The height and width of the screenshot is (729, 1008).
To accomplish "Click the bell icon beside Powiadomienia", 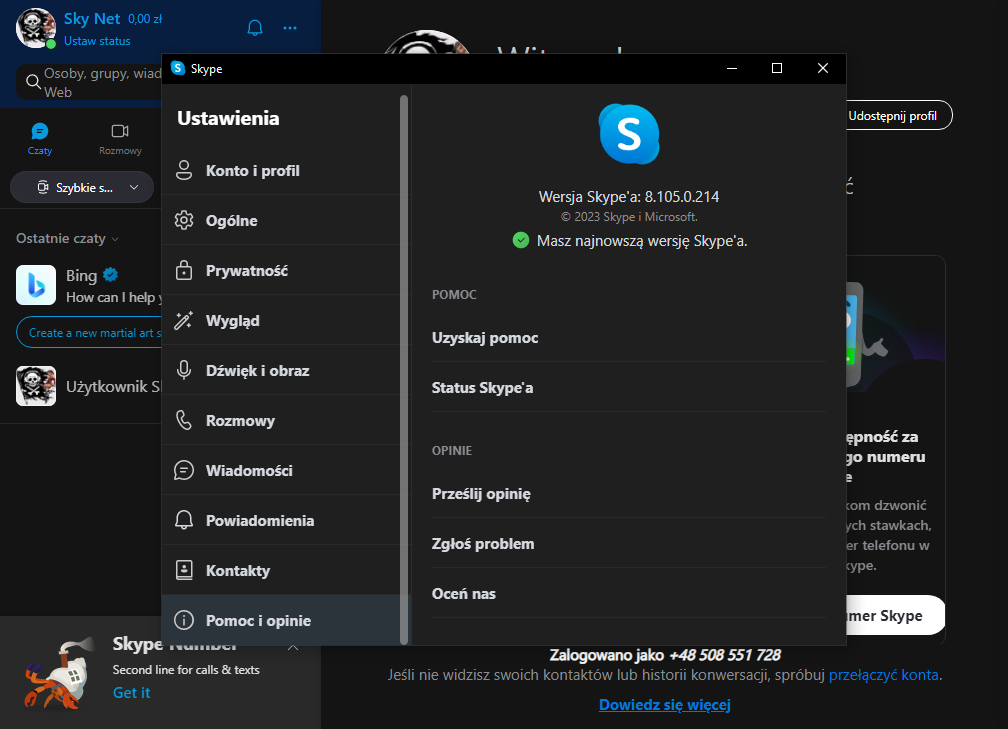I will click(184, 520).
